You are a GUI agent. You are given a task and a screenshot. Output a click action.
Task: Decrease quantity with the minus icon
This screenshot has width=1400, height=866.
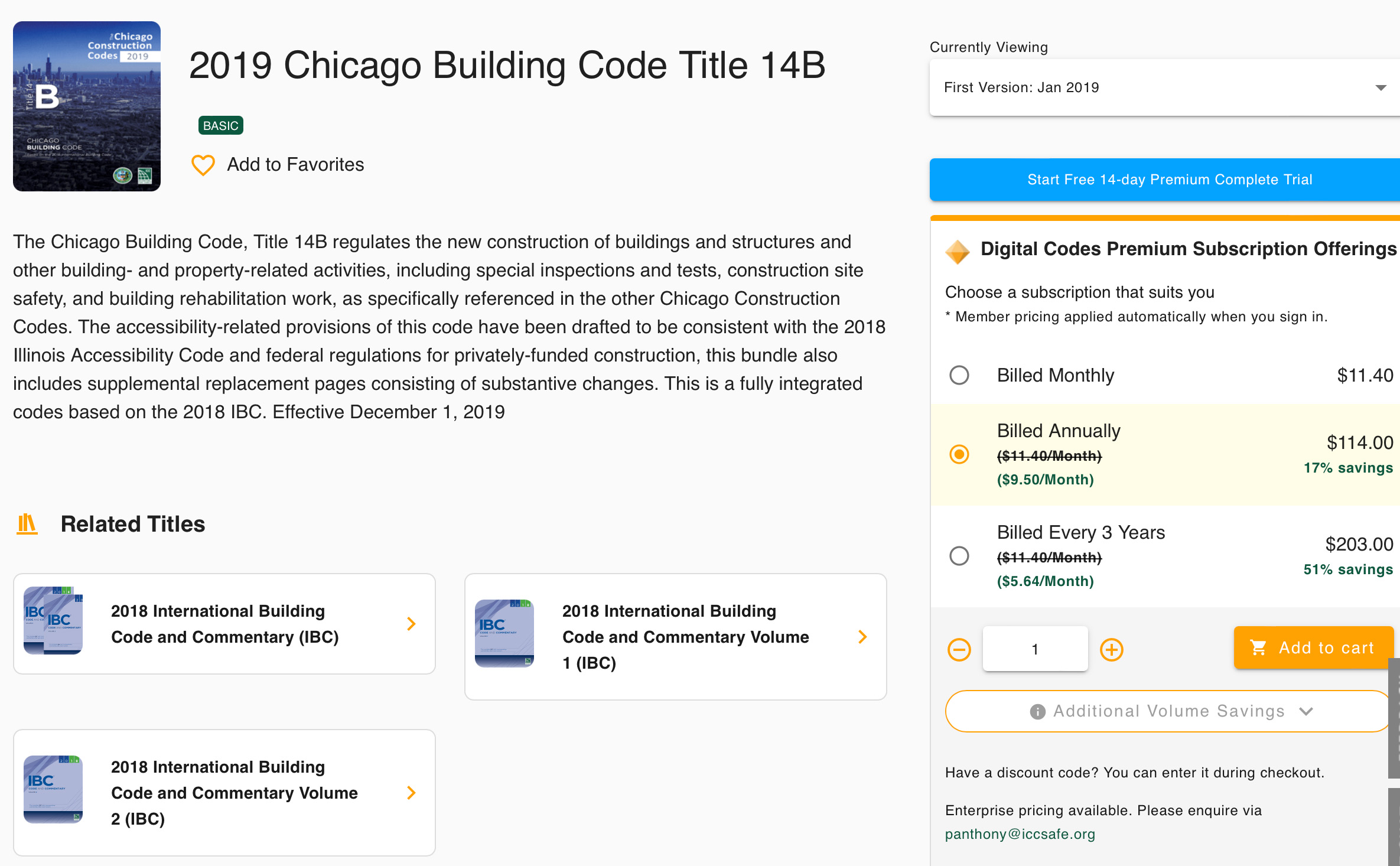(959, 650)
